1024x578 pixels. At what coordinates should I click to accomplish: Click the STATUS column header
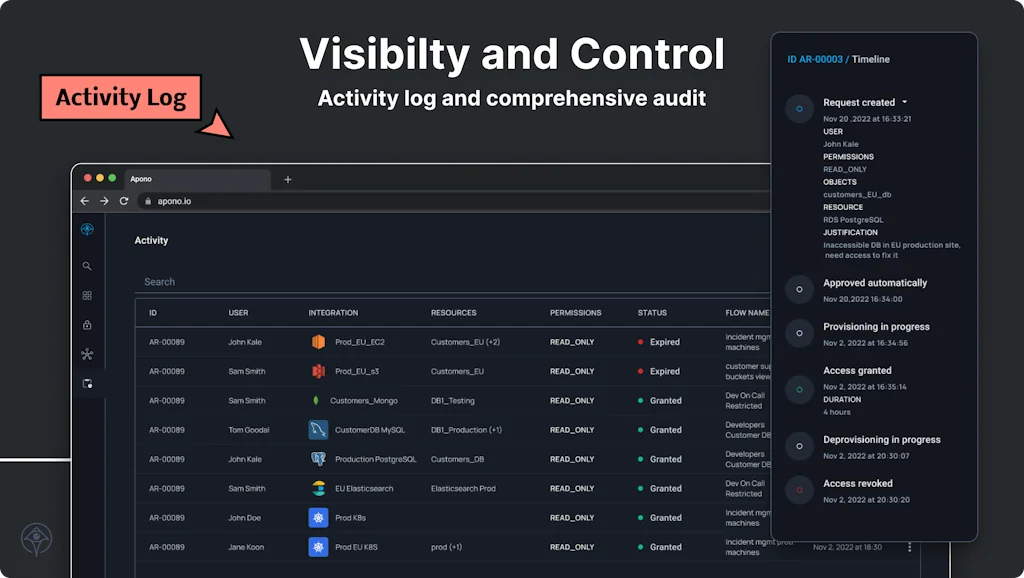point(652,313)
